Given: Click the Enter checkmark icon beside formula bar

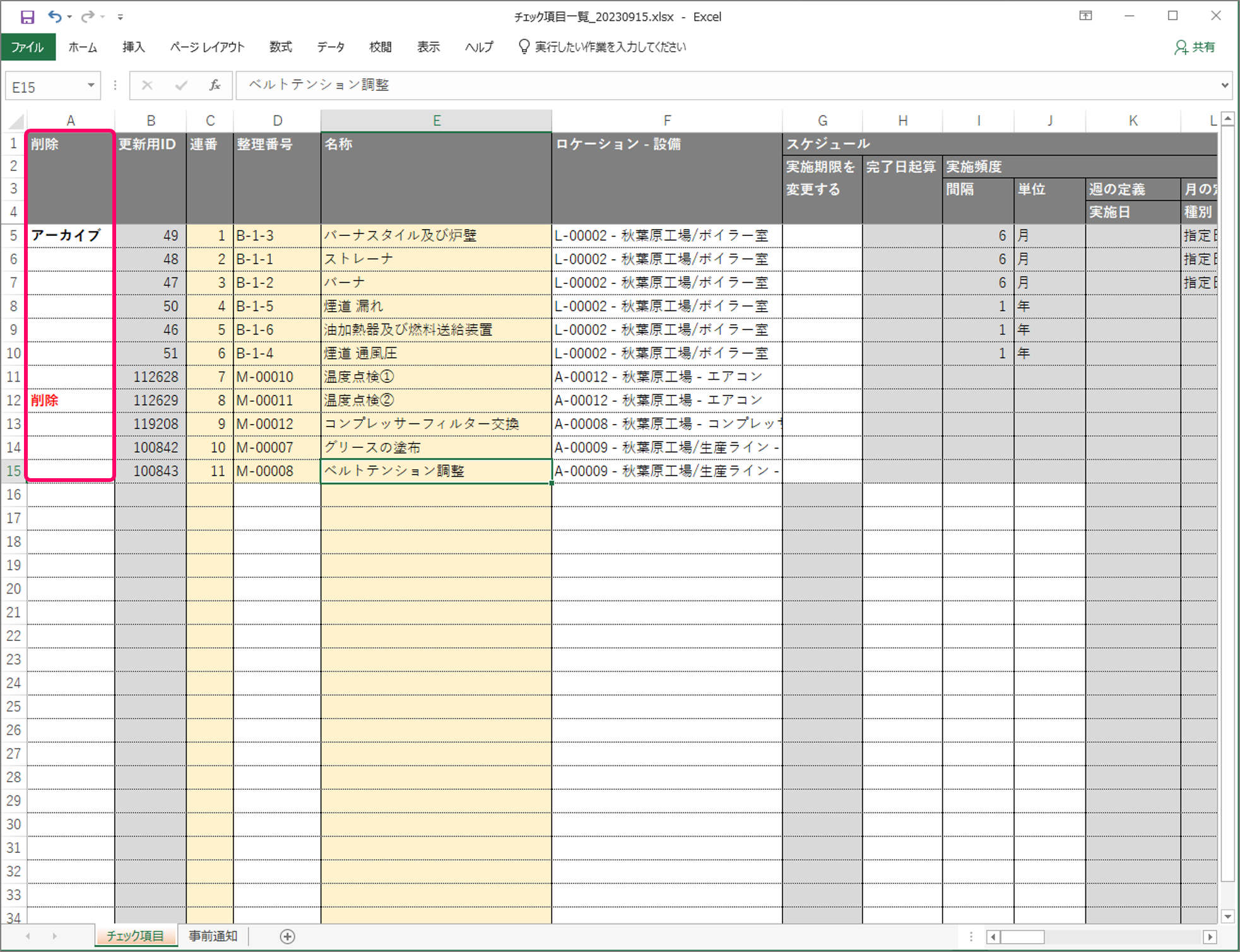Looking at the screenshot, I should 181,85.
